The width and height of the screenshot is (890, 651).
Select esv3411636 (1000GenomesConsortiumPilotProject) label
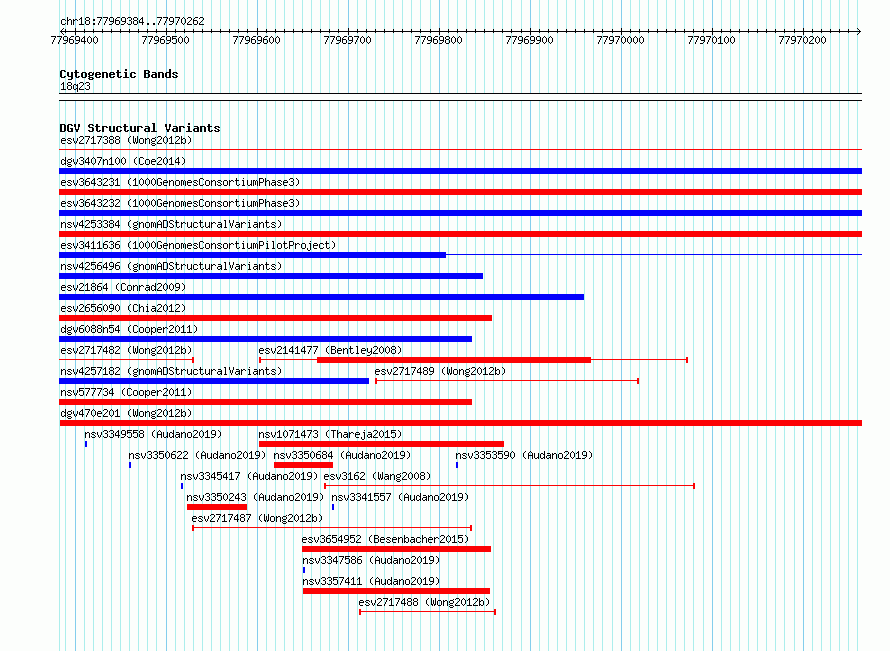click(198, 245)
